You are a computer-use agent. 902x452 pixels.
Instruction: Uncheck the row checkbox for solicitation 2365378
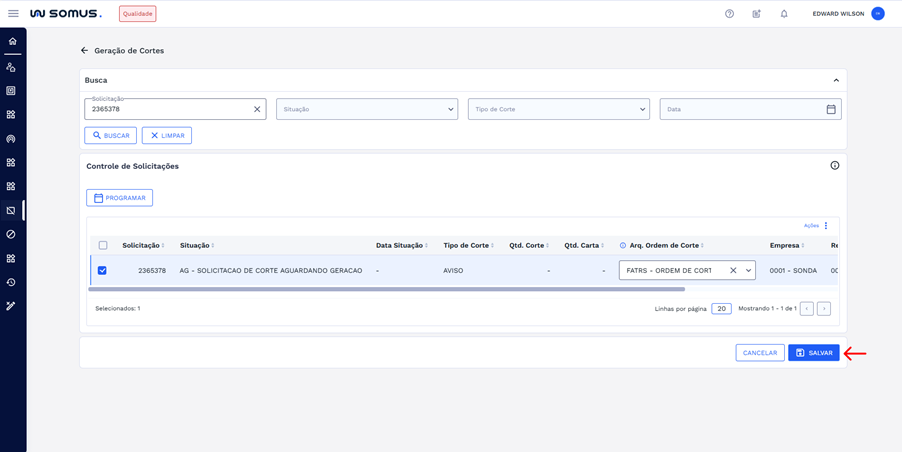click(x=102, y=270)
